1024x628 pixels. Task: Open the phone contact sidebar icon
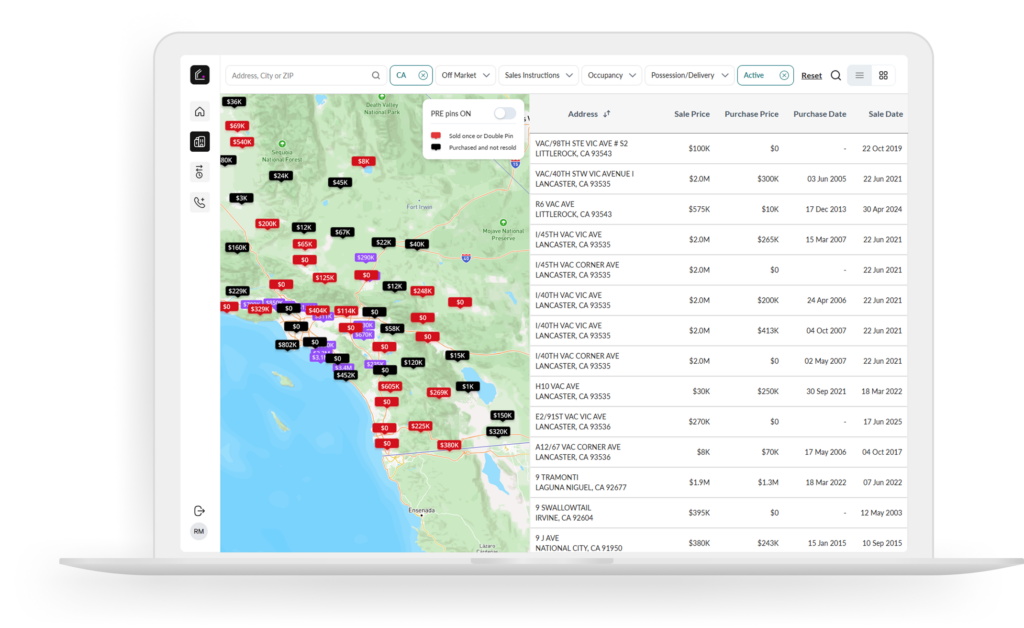point(199,202)
